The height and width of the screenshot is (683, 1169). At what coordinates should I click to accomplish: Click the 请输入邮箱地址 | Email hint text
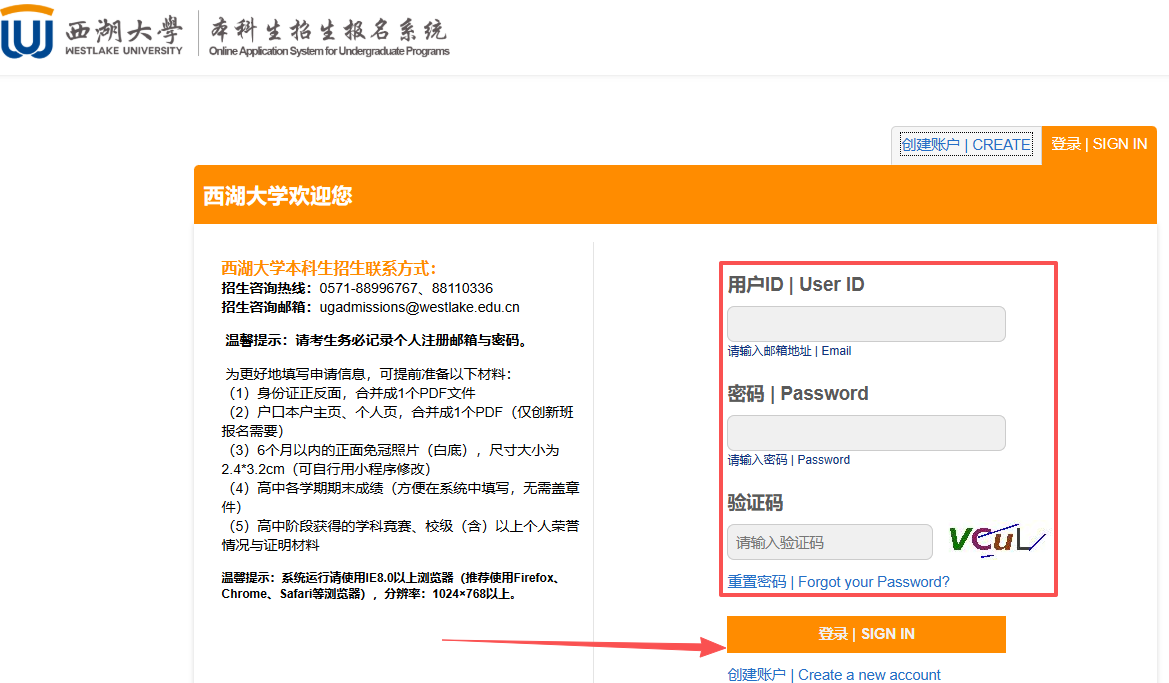[789, 351]
